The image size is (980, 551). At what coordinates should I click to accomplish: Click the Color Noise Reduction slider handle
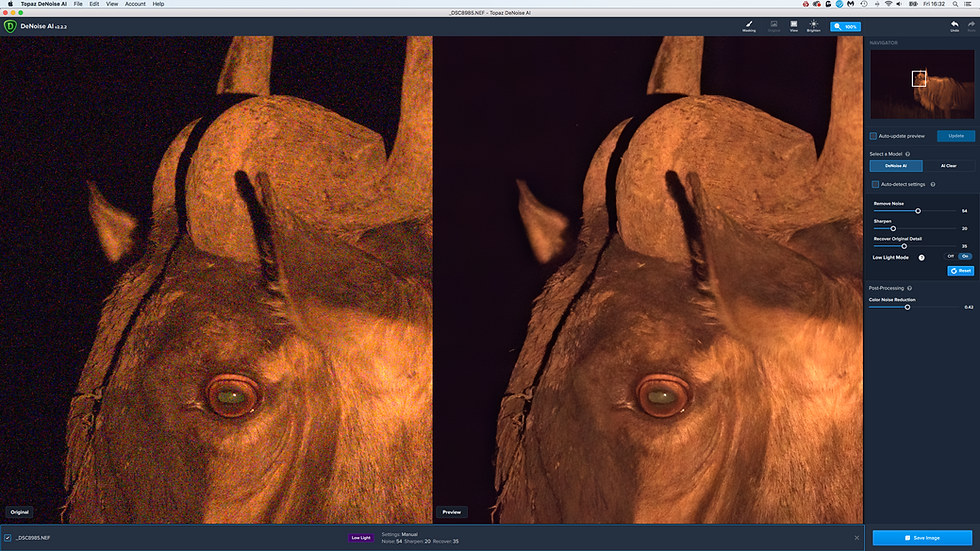coord(908,307)
